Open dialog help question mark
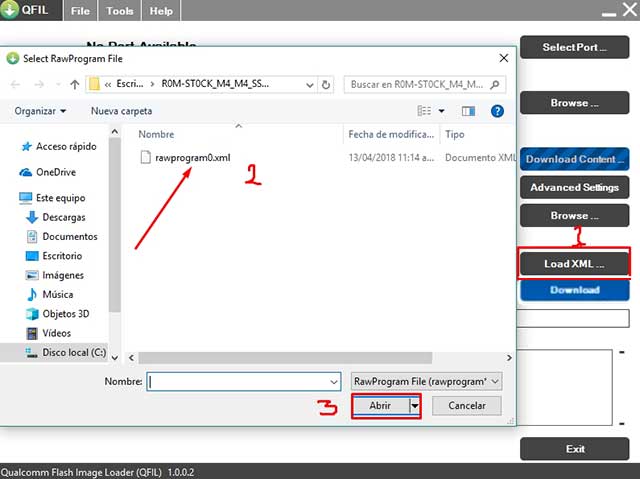640x479 pixels. click(x=497, y=111)
